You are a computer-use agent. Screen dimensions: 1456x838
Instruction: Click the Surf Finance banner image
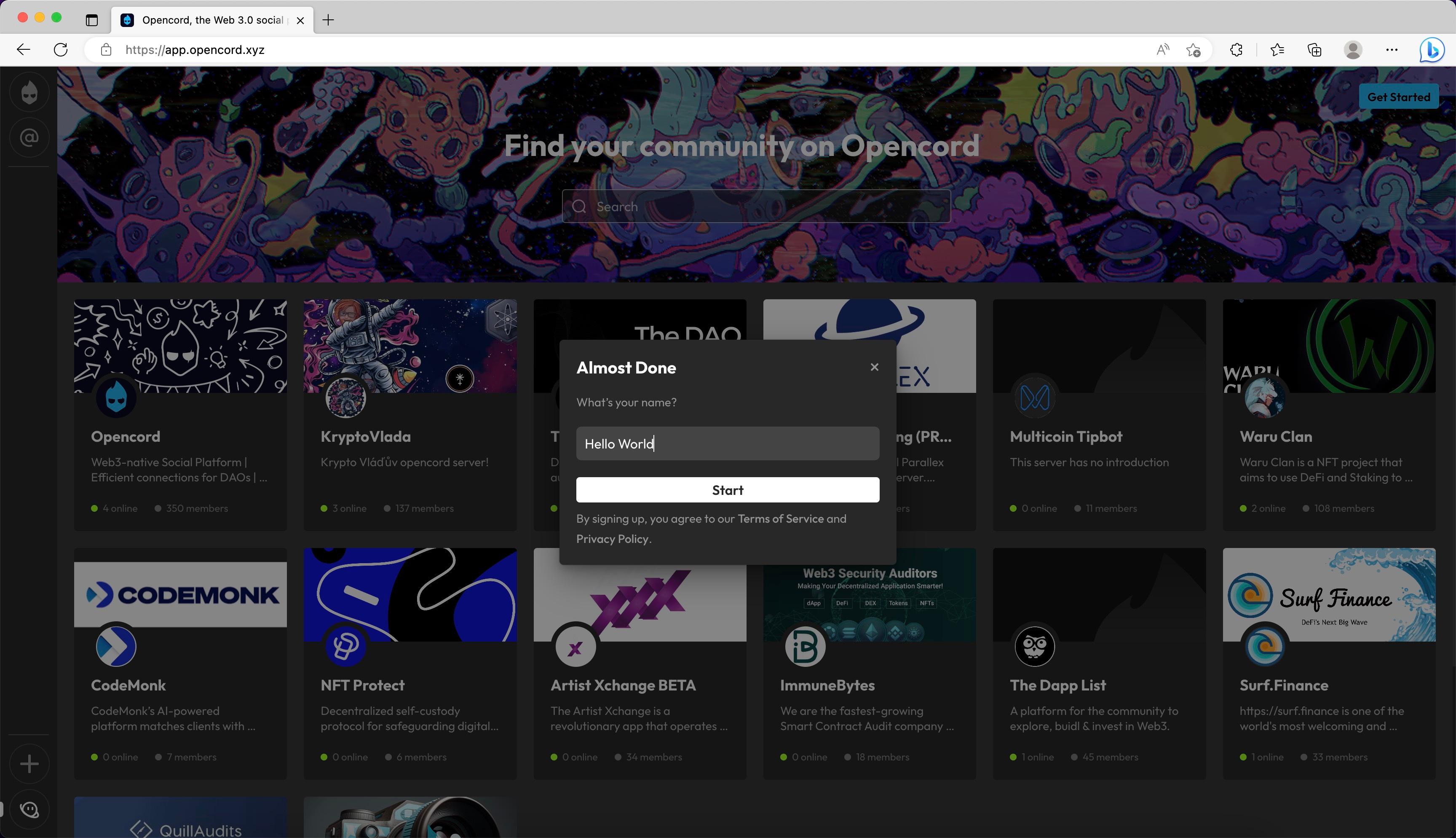tap(1329, 594)
